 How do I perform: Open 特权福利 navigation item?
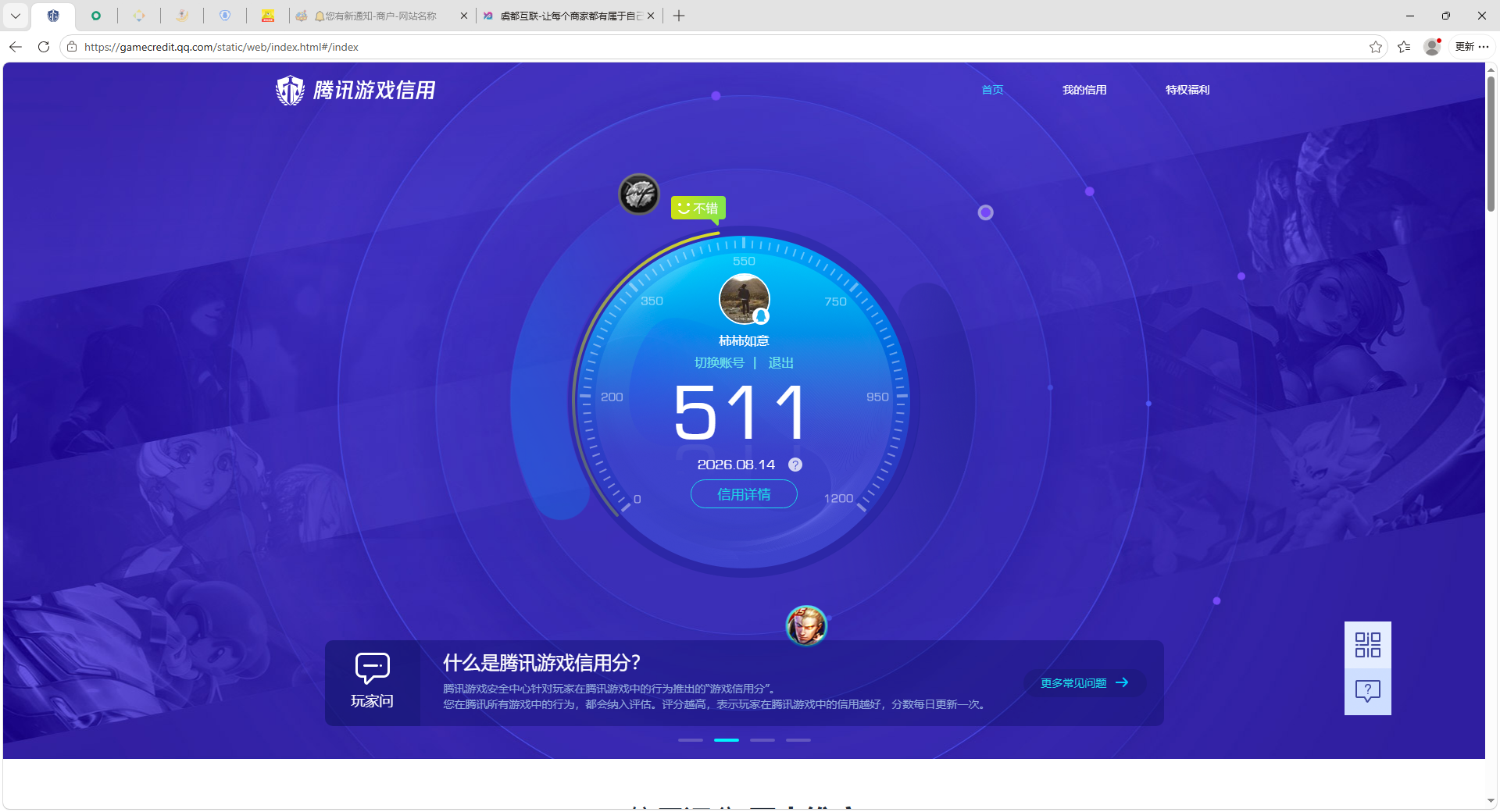[1187, 90]
